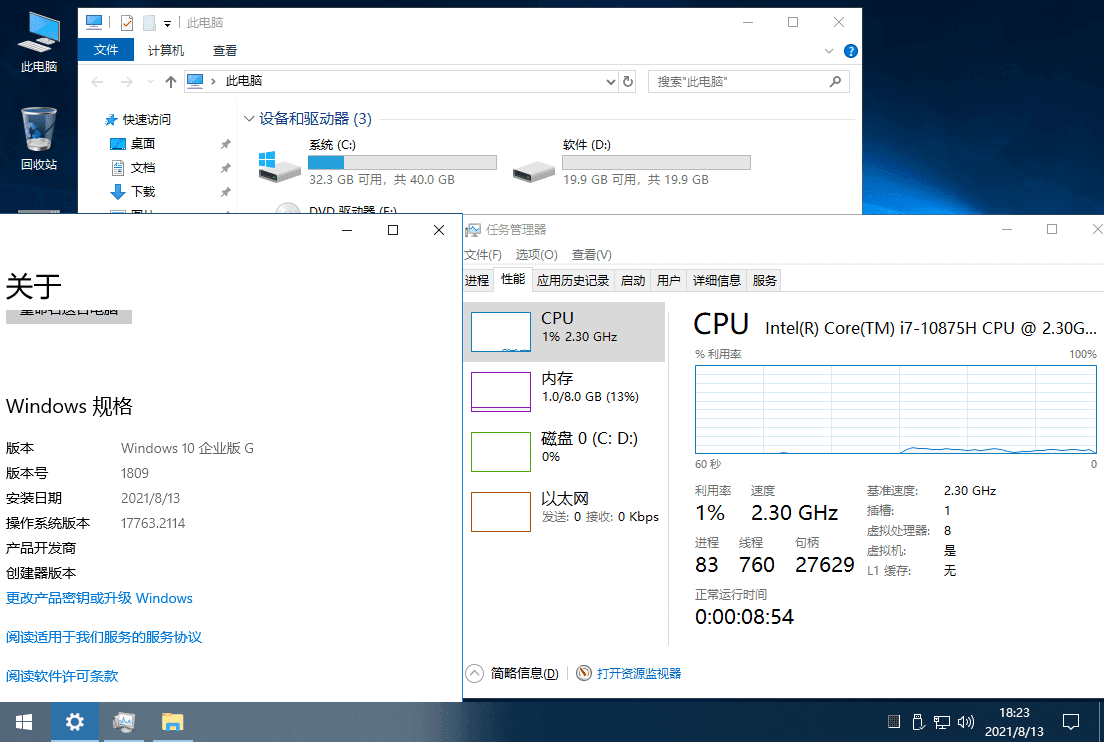Viewport: 1104px width, 742px height.
Task: Open the Start menu
Action: [23, 721]
